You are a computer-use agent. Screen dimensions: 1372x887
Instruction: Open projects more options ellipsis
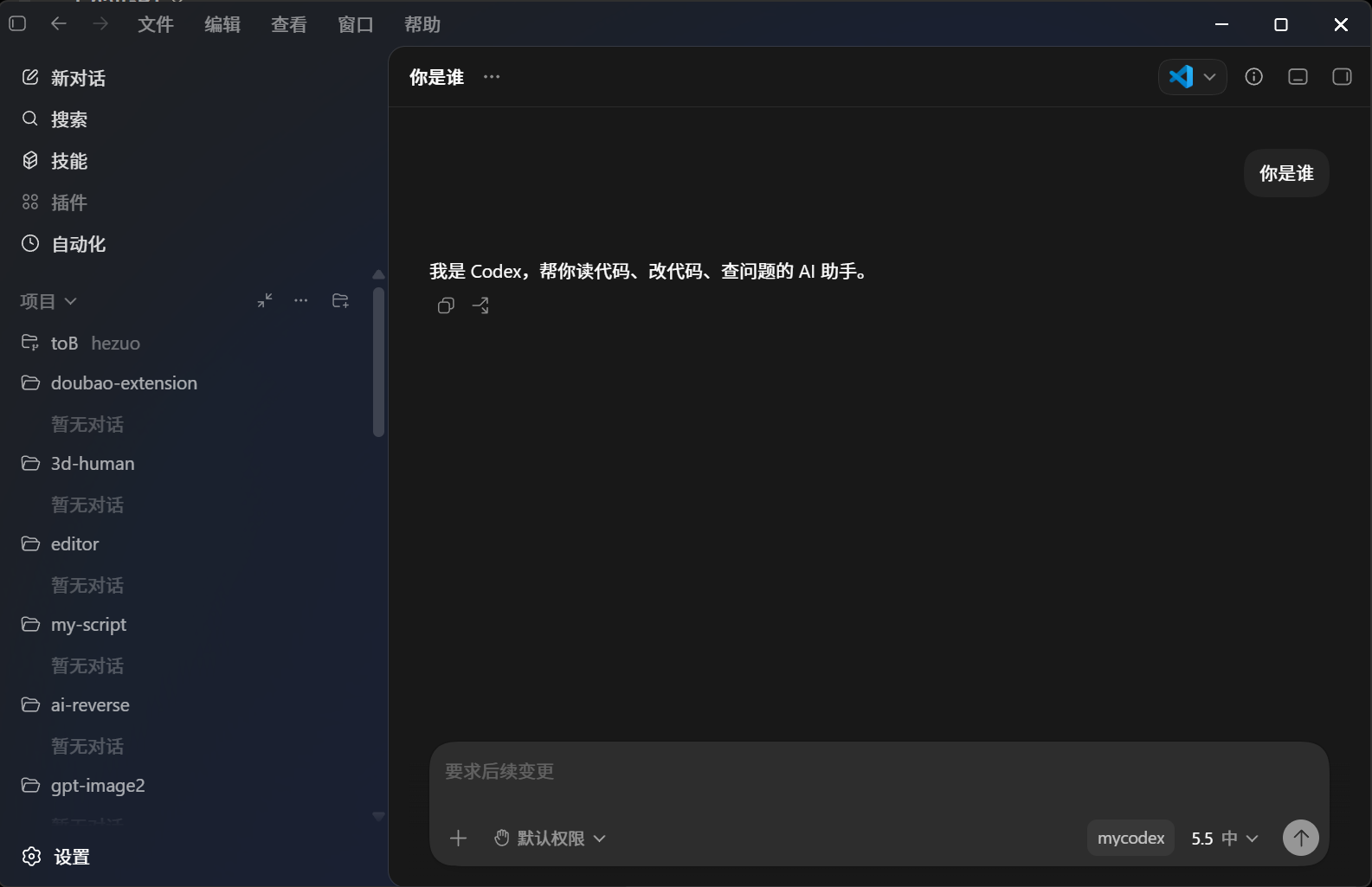click(301, 300)
